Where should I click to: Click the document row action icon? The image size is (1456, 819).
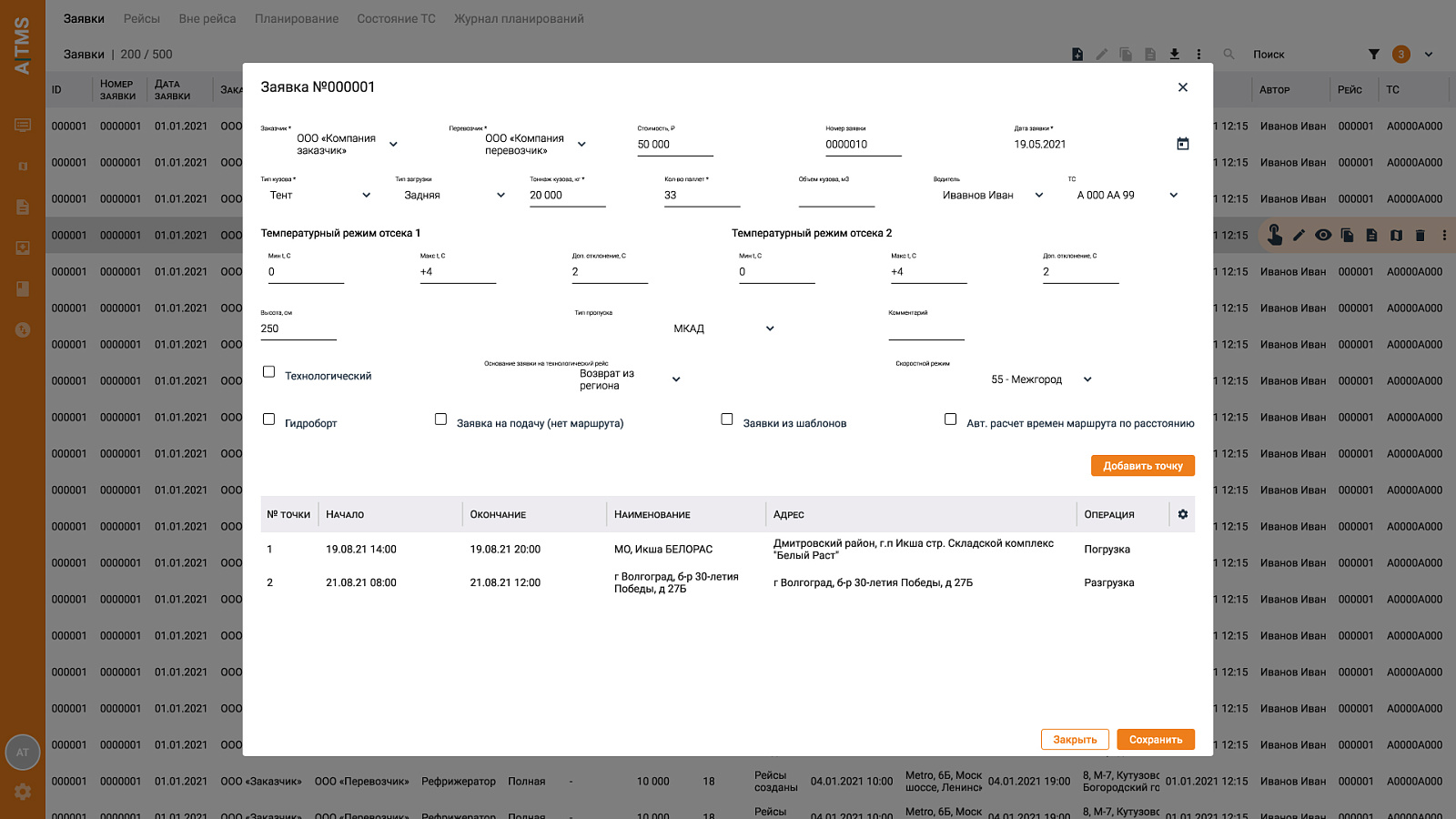pyautogui.click(x=1371, y=235)
